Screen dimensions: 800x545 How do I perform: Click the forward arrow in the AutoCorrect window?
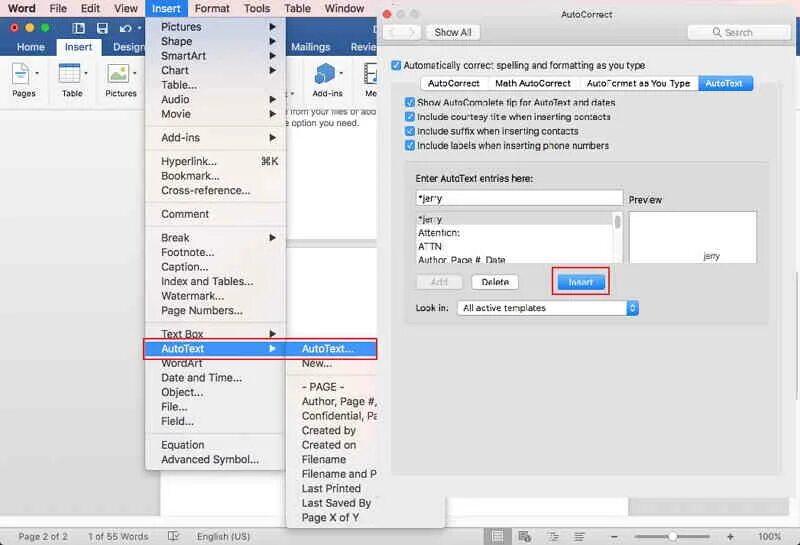pyautogui.click(x=412, y=32)
